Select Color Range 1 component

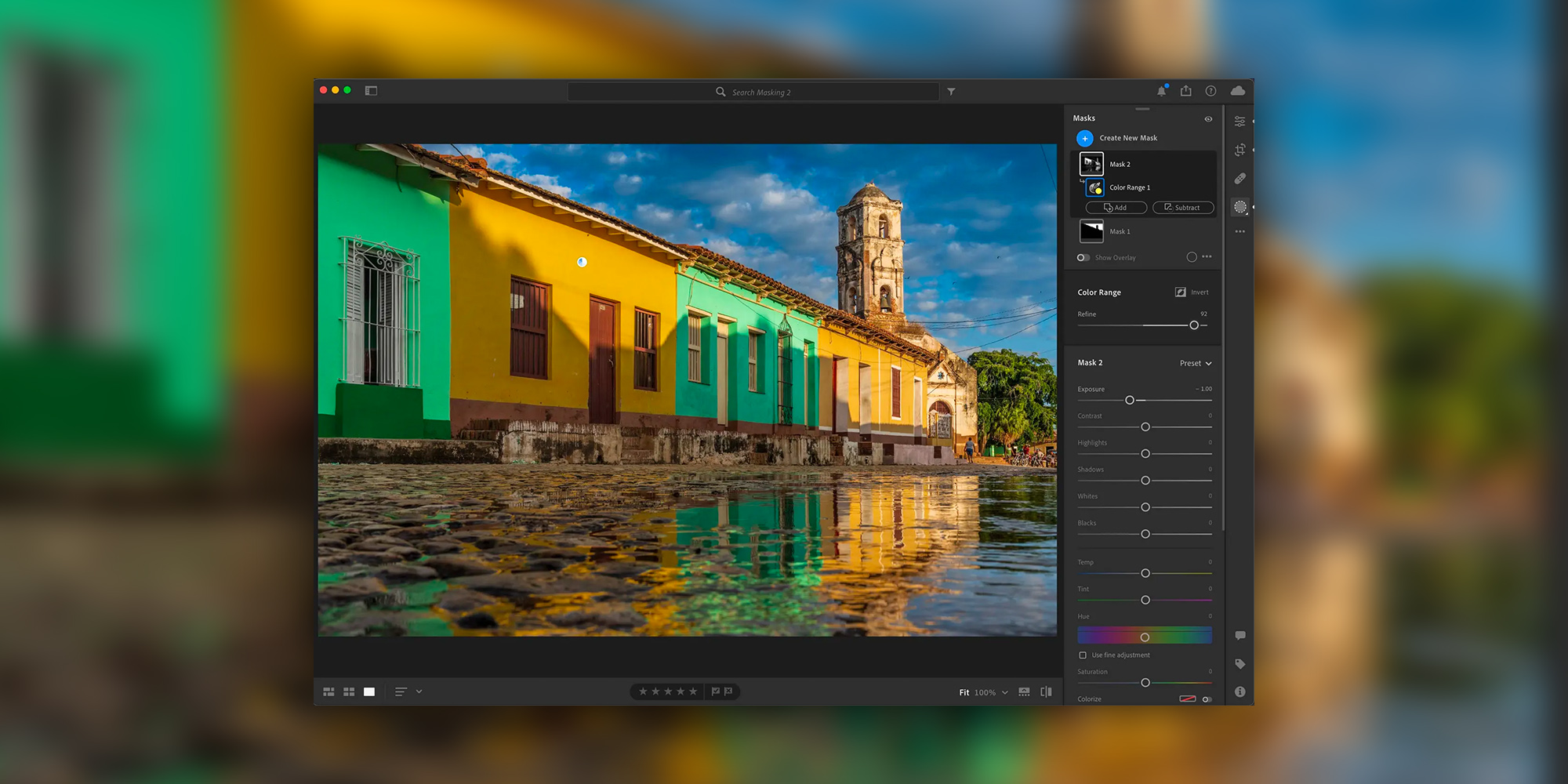pos(1129,187)
